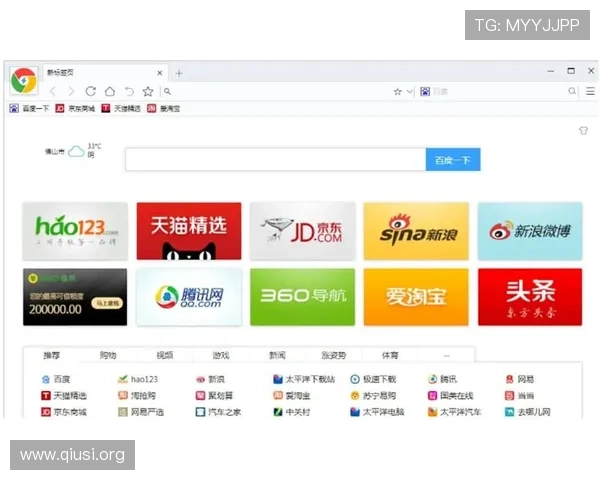
Task: Focus the toolbar Baidu search field
Action: [x=497, y=91]
